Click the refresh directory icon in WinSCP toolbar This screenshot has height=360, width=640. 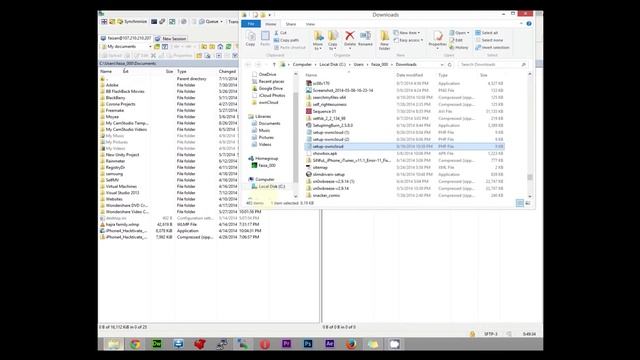(x=229, y=47)
